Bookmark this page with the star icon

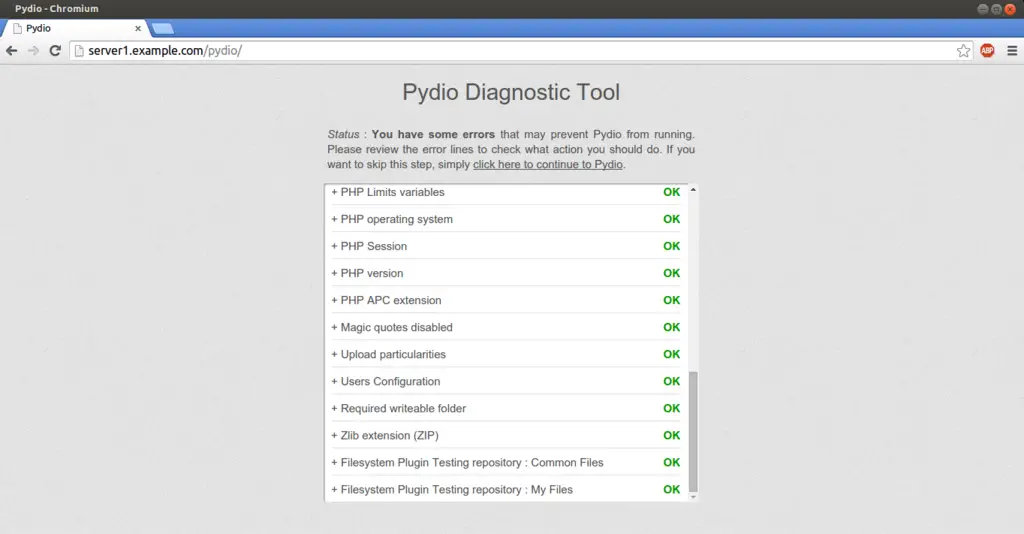(x=963, y=51)
